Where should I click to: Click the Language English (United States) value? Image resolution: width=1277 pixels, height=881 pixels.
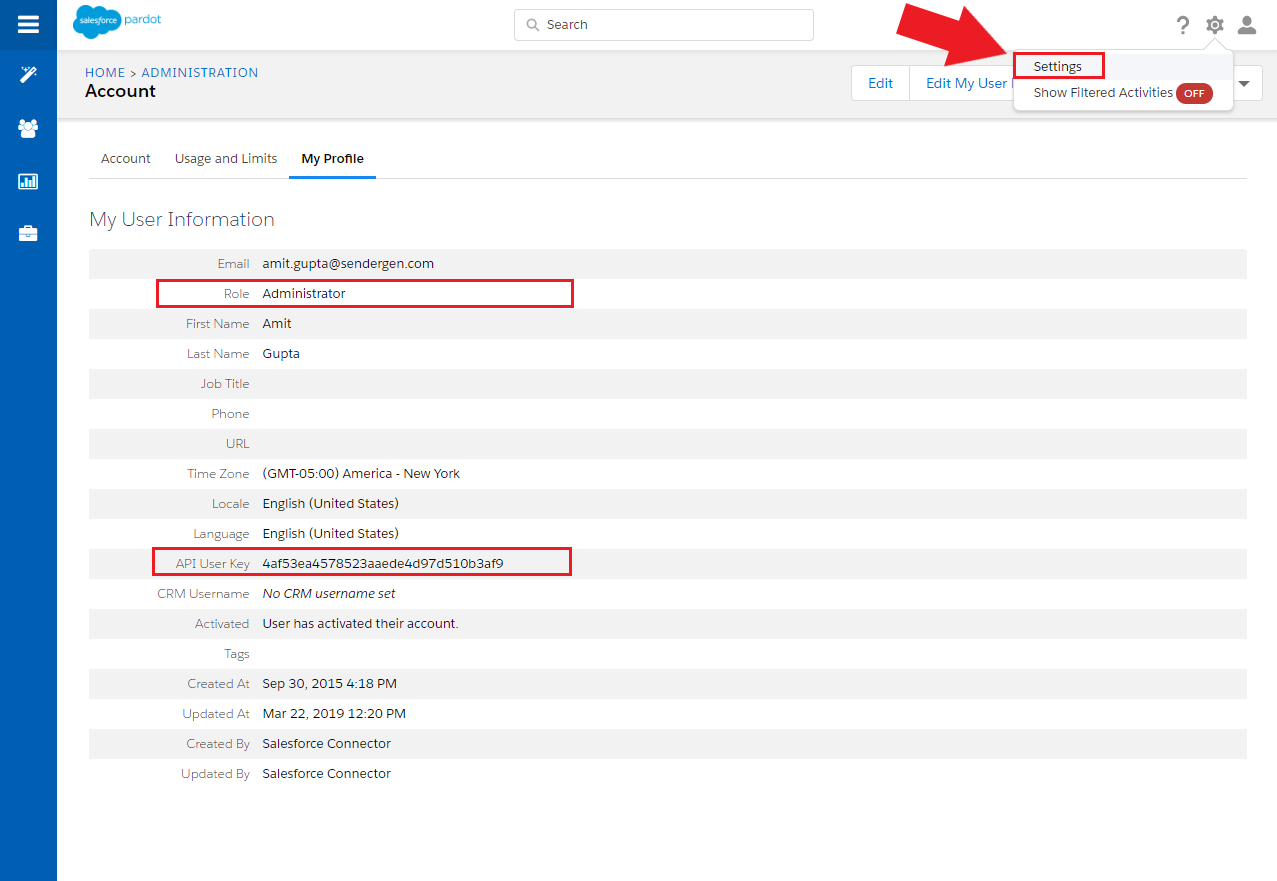tap(330, 534)
